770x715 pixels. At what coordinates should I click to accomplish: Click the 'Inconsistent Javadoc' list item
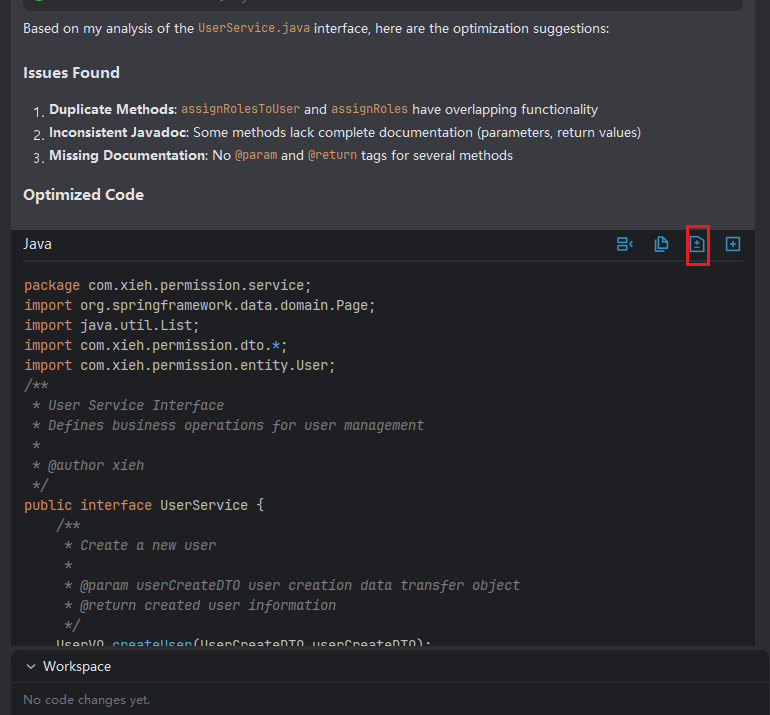(118, 132)
